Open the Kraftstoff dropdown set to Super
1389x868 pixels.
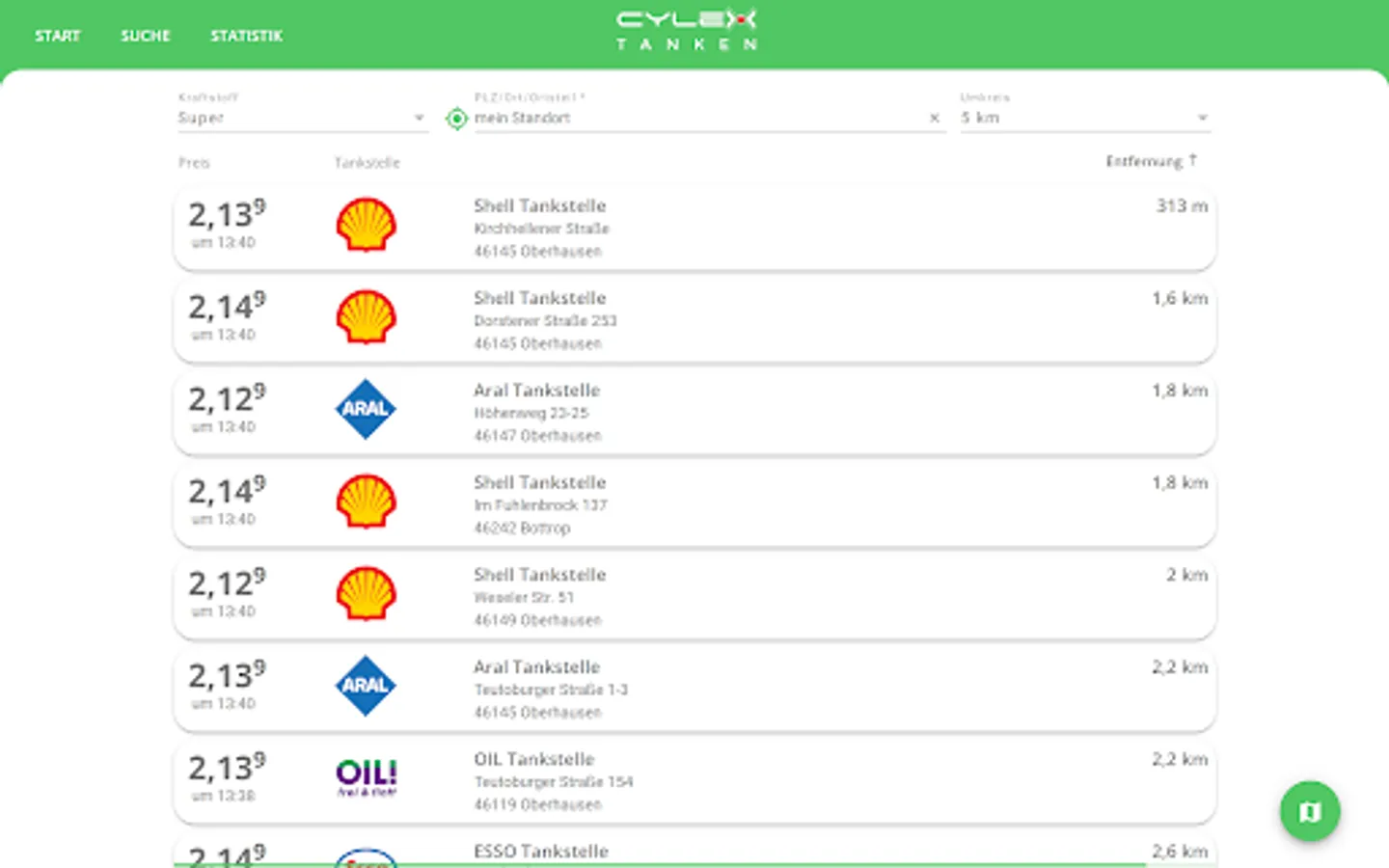click(302, 118)
